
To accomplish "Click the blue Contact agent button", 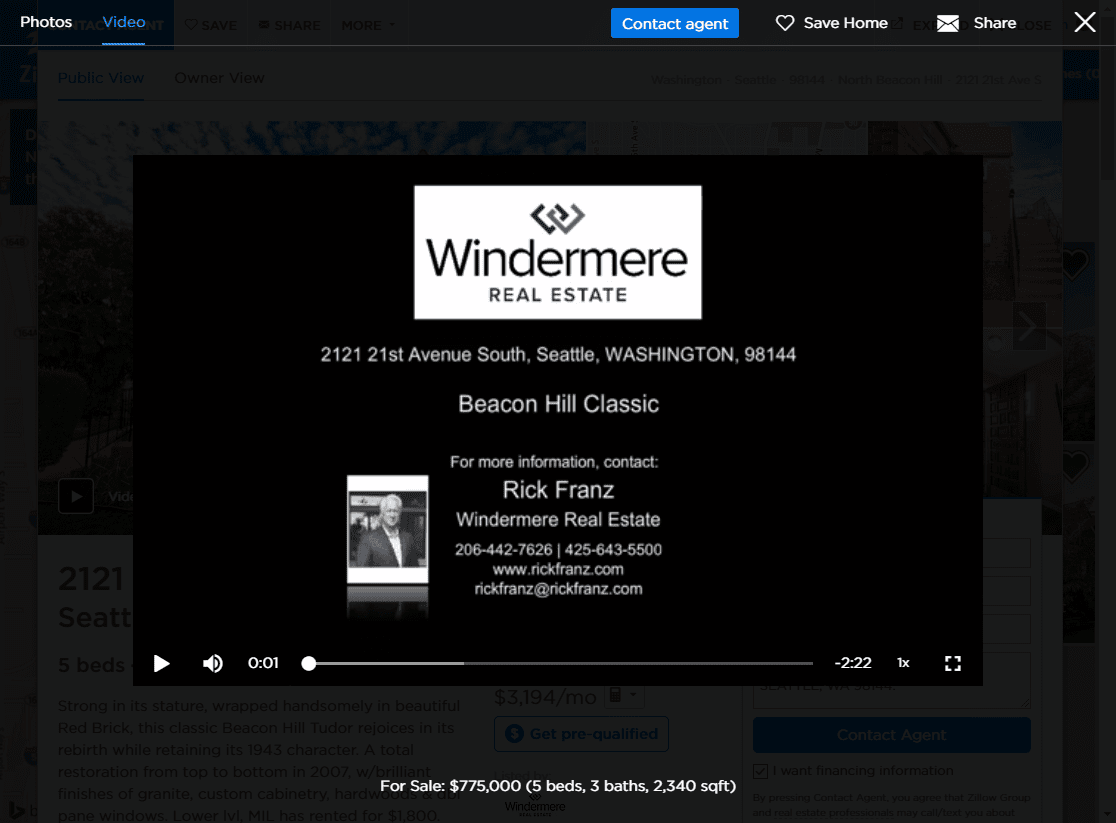I will point(675,23).
